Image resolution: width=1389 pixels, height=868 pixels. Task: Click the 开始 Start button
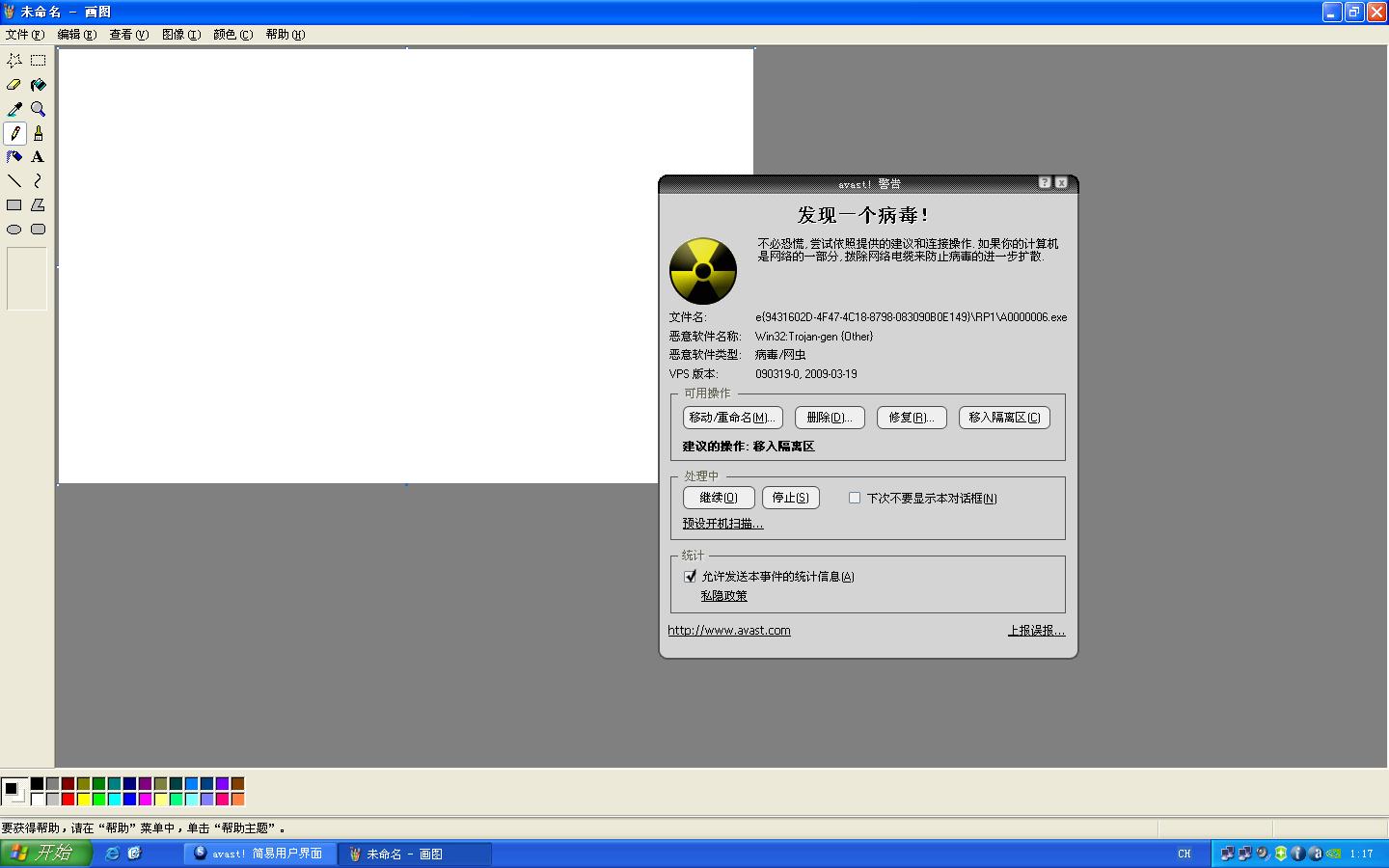click(x=46, y=854)
